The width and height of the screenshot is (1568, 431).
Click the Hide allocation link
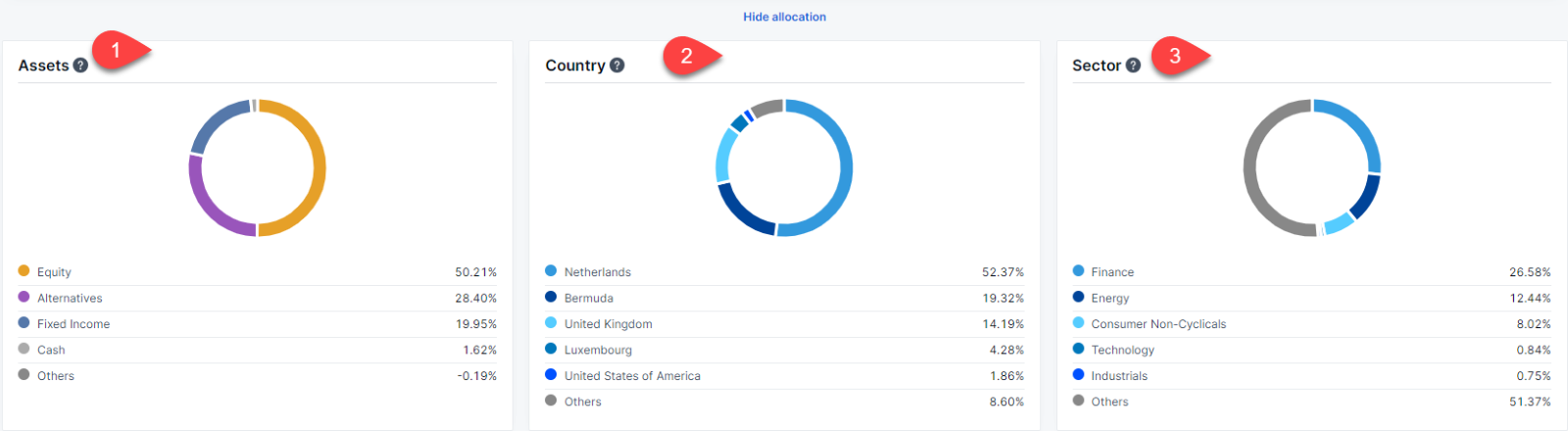point(784,17)
